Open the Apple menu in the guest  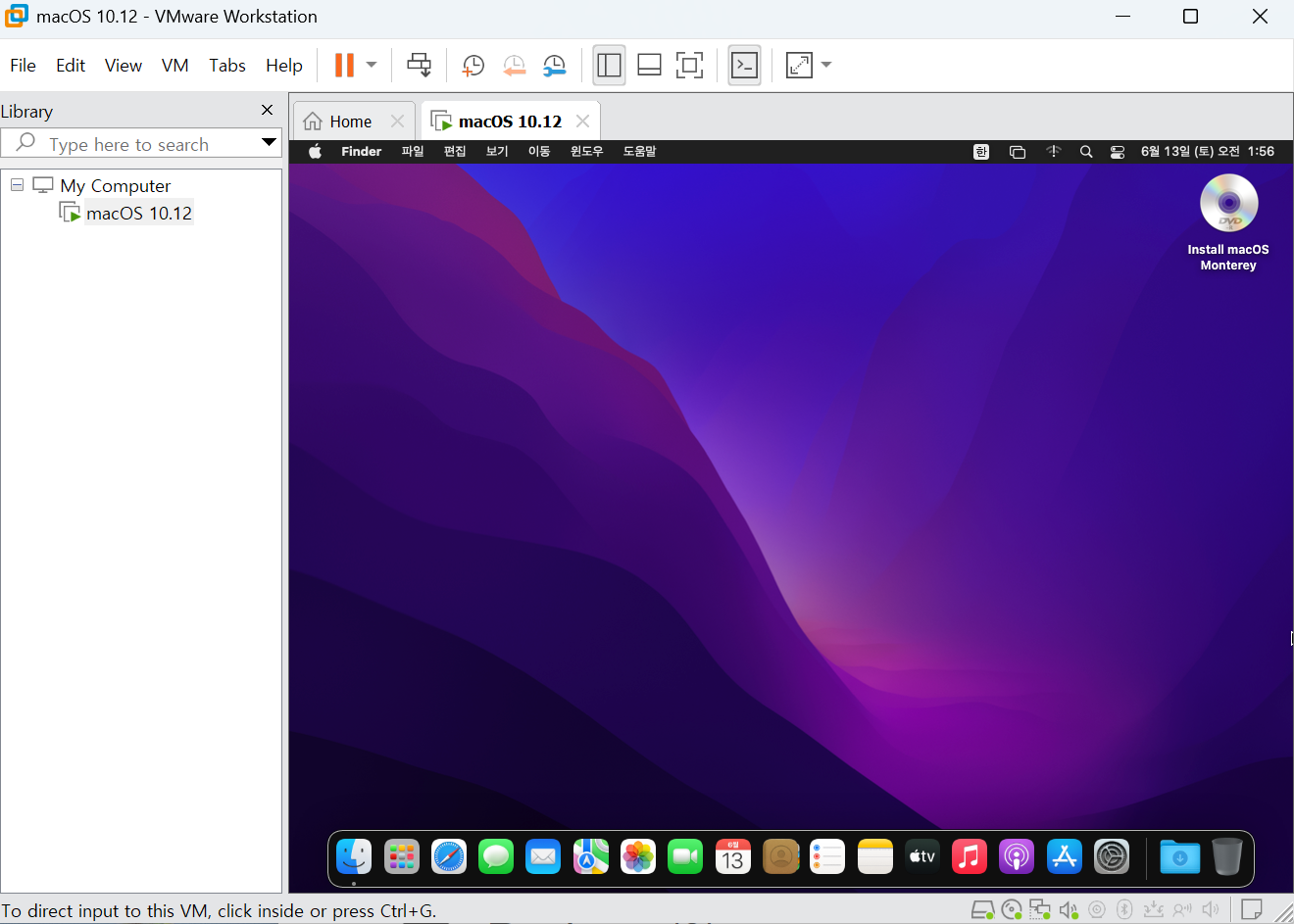315,152
